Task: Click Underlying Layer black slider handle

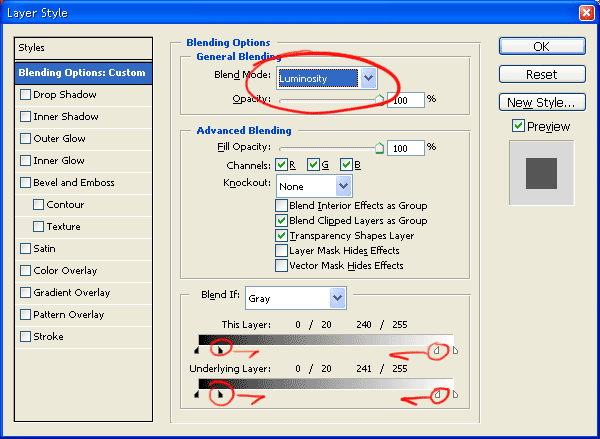Action: pos(220,395)
